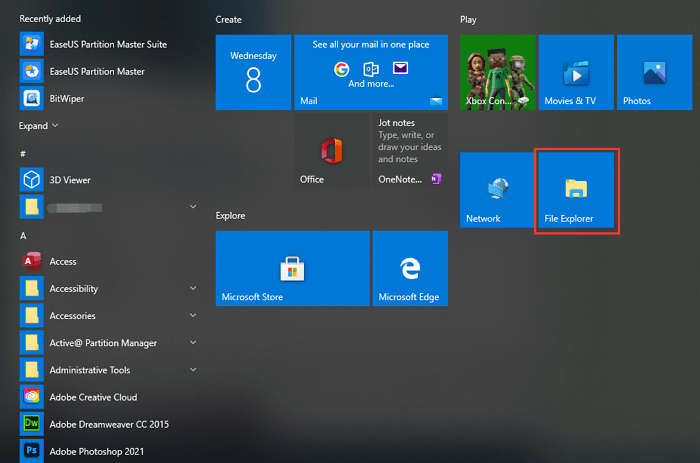
Task: Open the Xbox Console Companion tile
Action: click(x=497, y=72)
